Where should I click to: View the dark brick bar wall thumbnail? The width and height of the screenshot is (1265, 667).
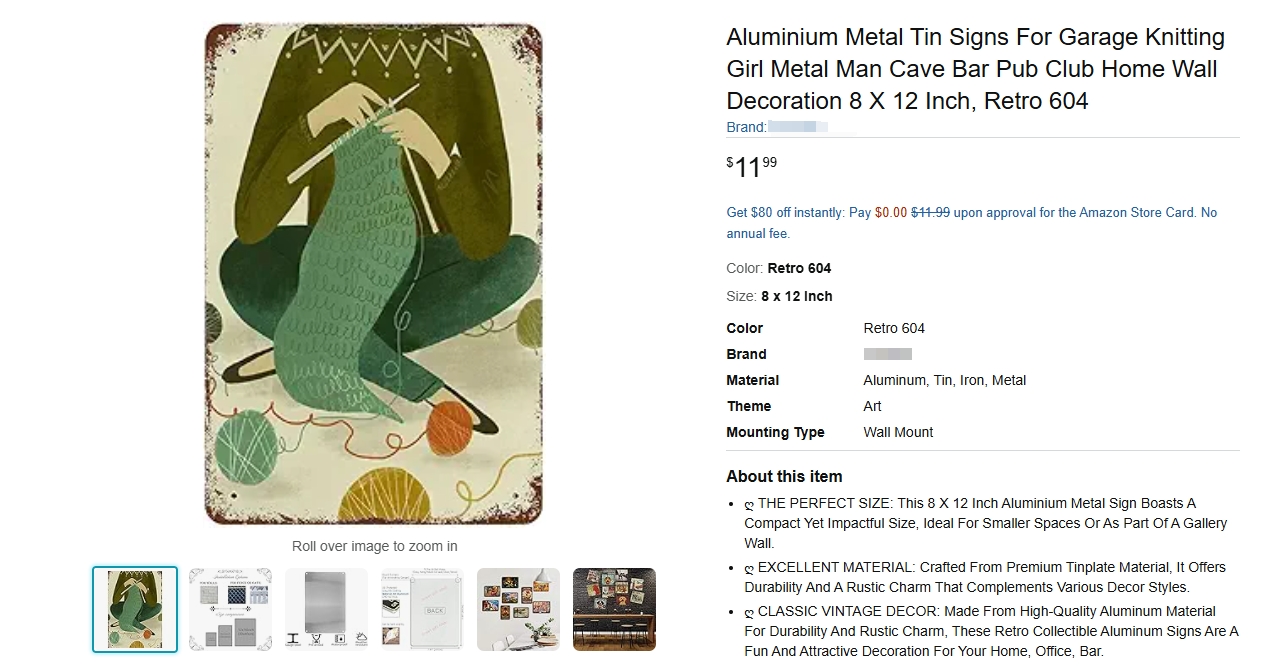point(614,610)
